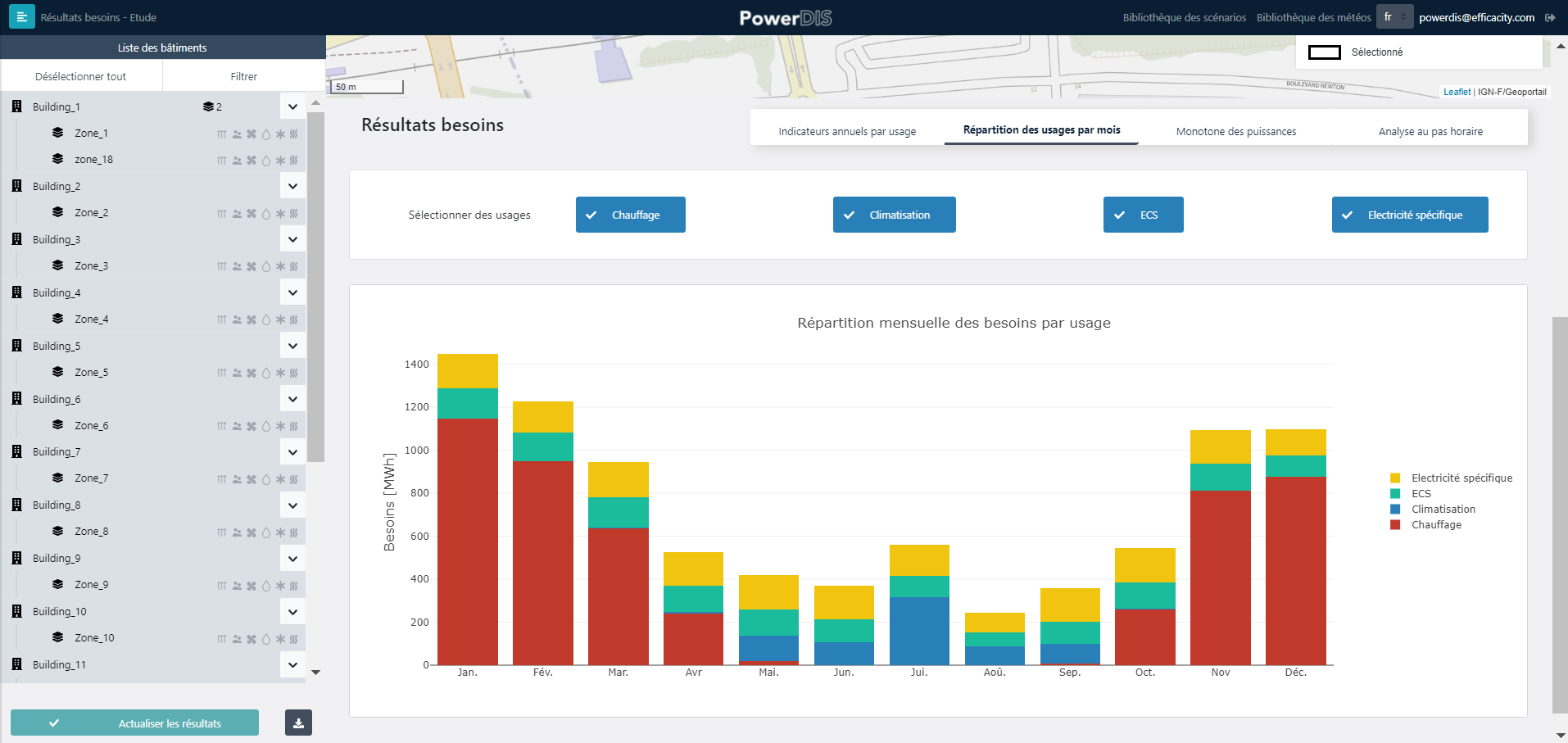Click Actualiser les résultats button

click(x=134, y=723)
